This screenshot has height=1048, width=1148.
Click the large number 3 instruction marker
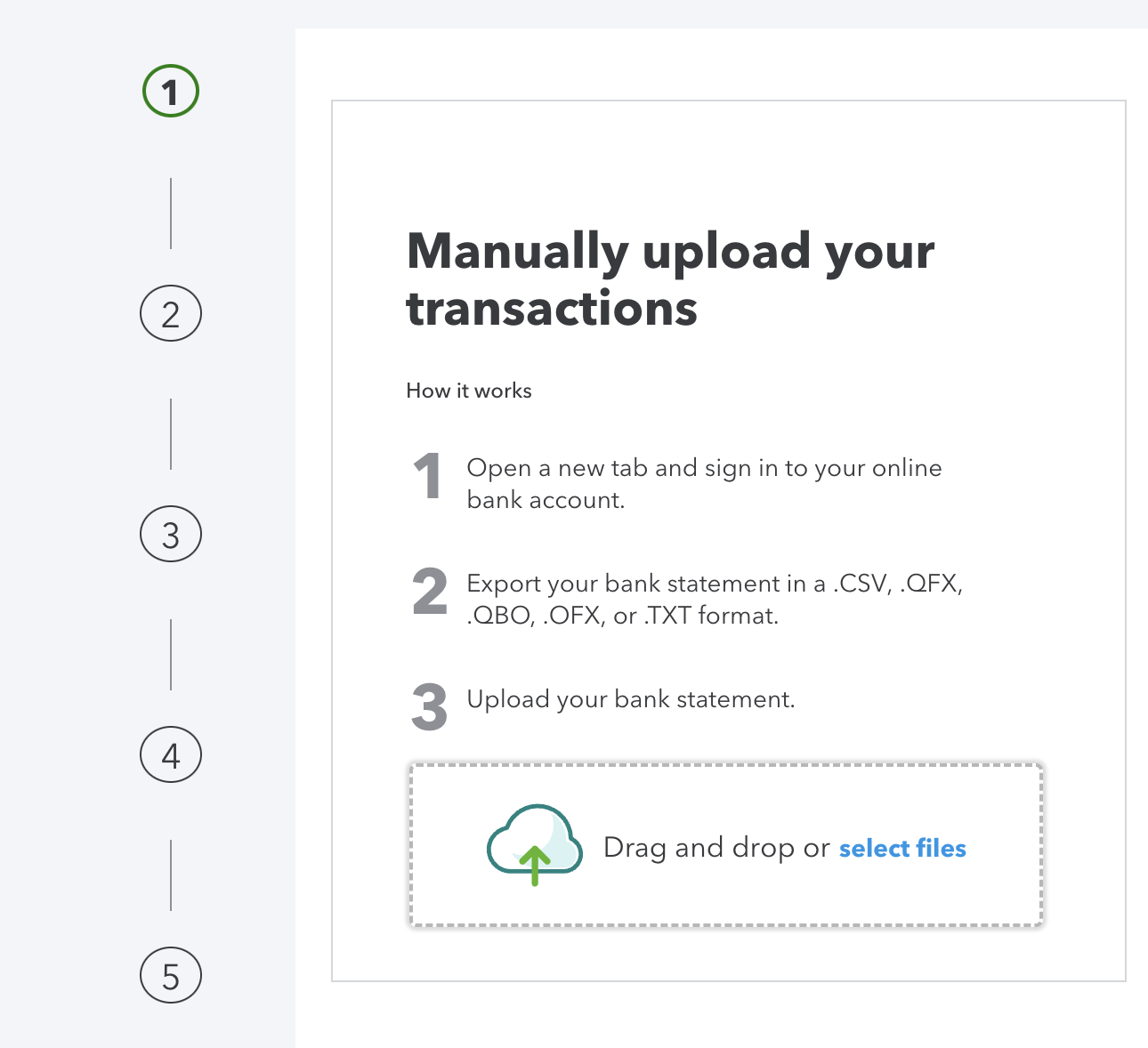tap(430, 707)
